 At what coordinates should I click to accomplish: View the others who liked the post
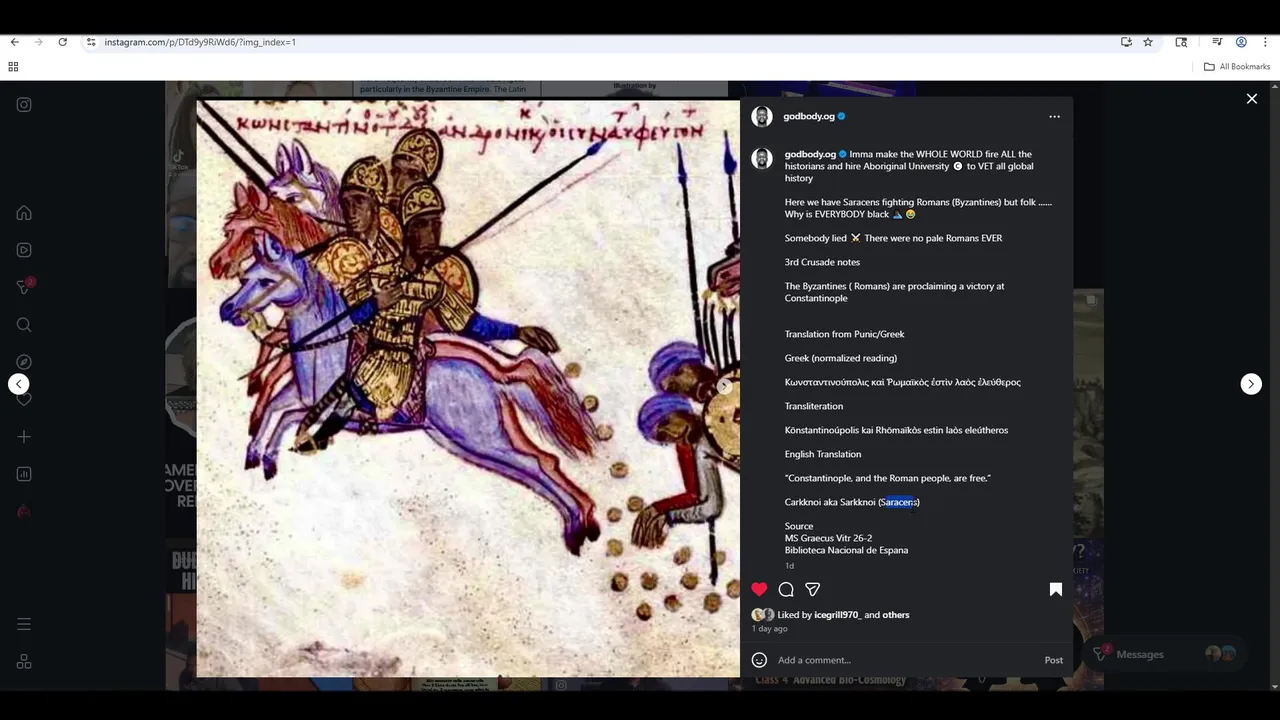[x=896, y=615]
